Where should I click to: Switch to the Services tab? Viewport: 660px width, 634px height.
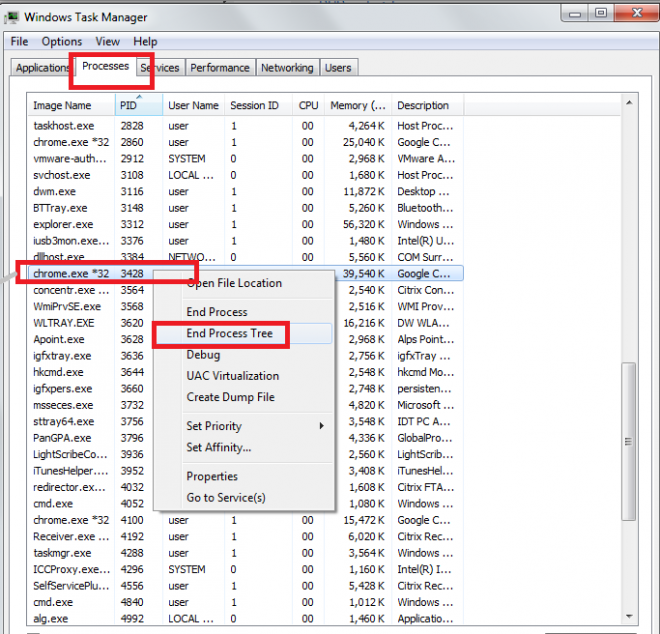click(160, 67)
